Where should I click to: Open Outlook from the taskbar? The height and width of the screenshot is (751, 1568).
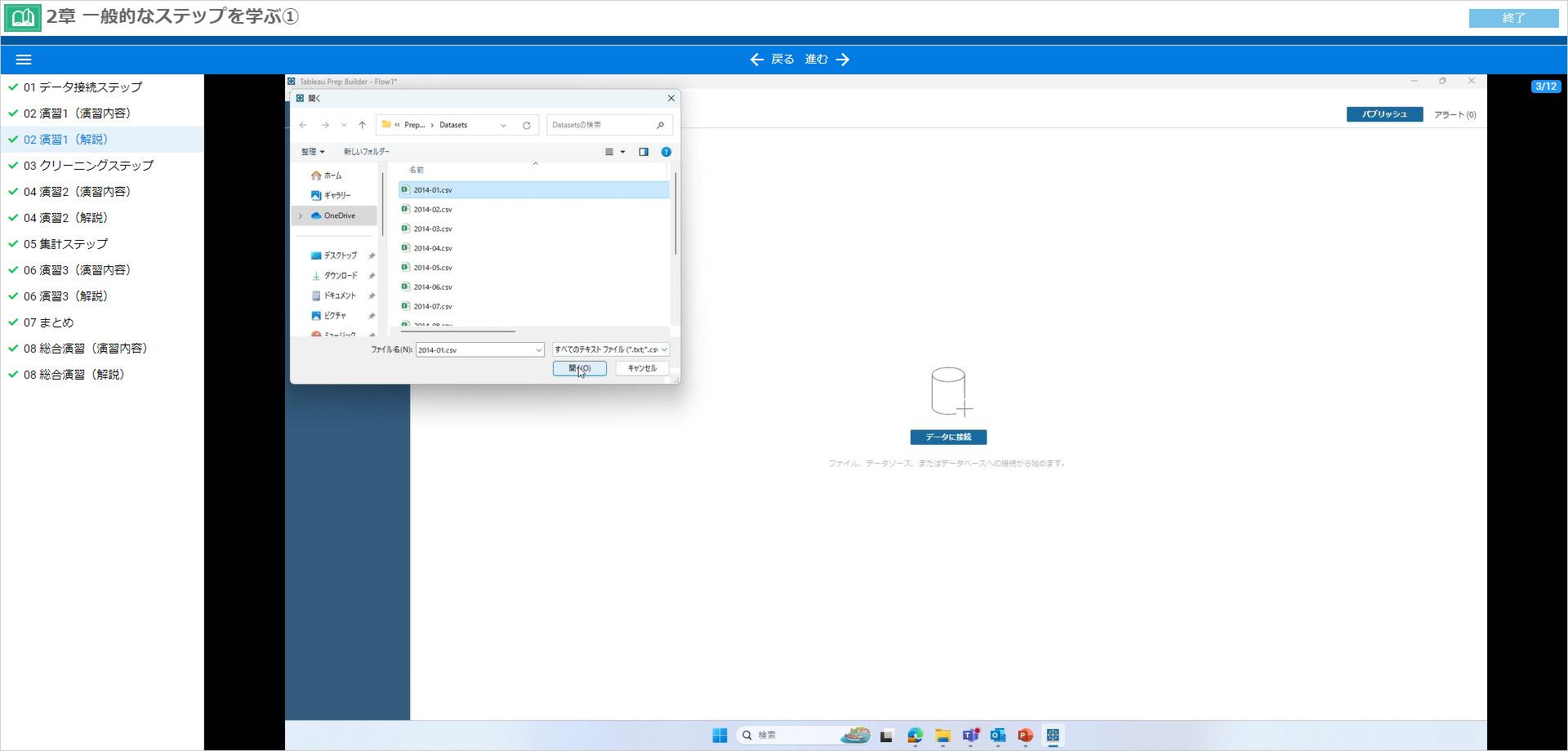point(998,735)
